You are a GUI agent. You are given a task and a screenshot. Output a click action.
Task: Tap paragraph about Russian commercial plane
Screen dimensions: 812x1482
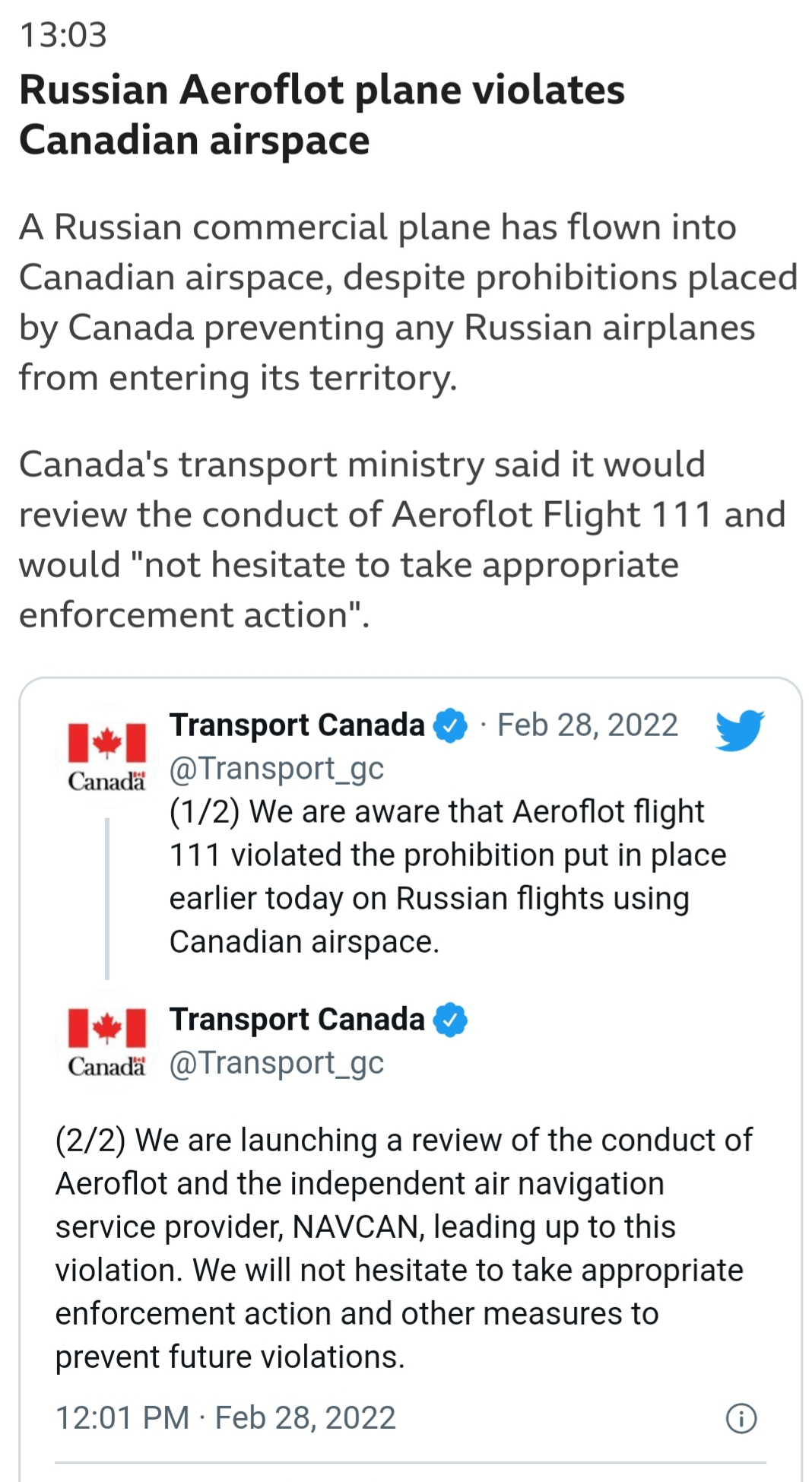(x=408, y=303)
